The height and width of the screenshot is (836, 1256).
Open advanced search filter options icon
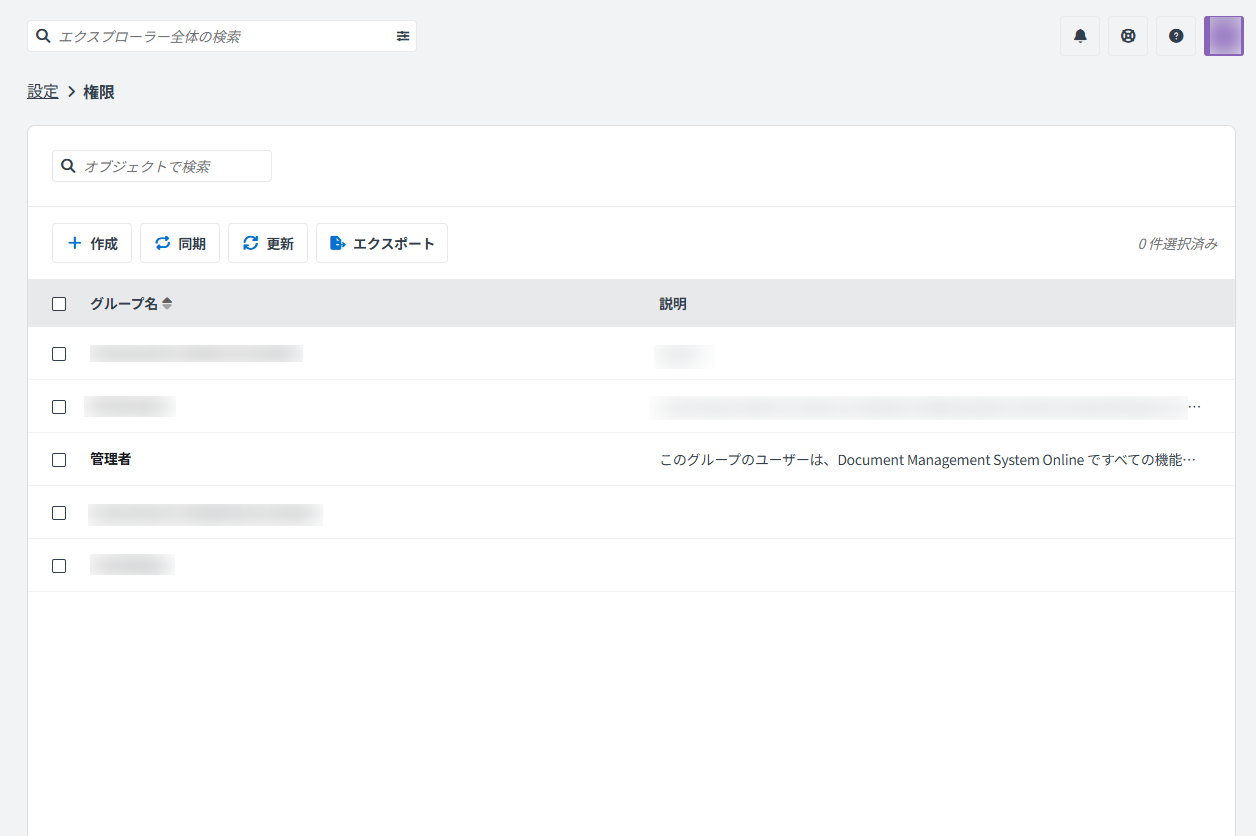tap(403, 36)
